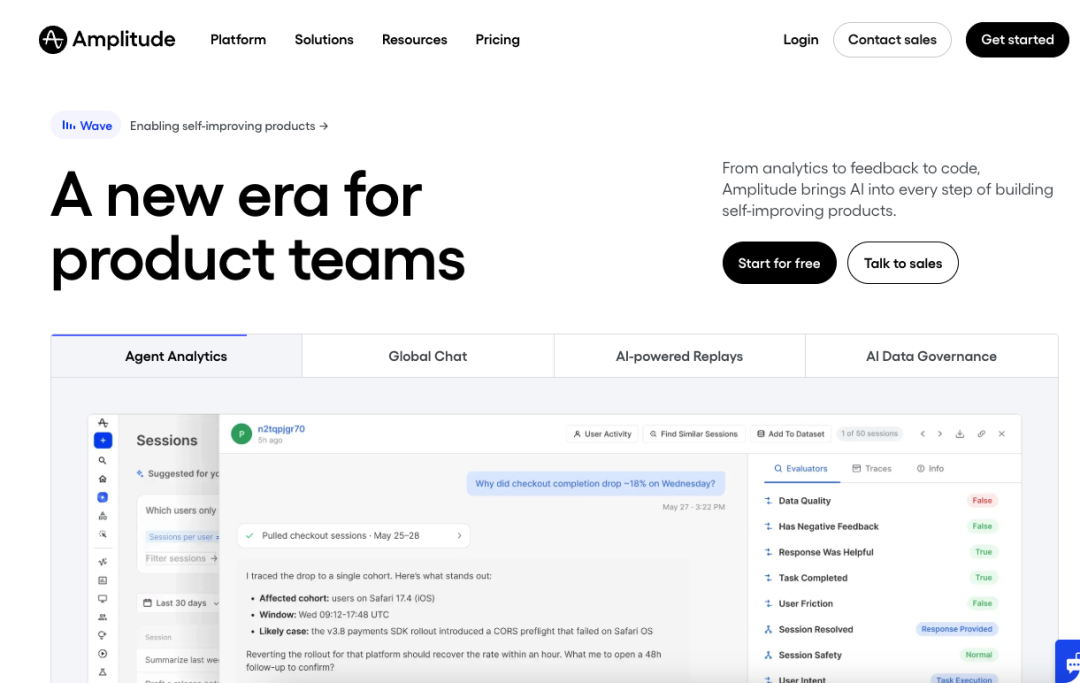Switch to the Global Chat tab
Screen dimensions: 1080x683
428,356
